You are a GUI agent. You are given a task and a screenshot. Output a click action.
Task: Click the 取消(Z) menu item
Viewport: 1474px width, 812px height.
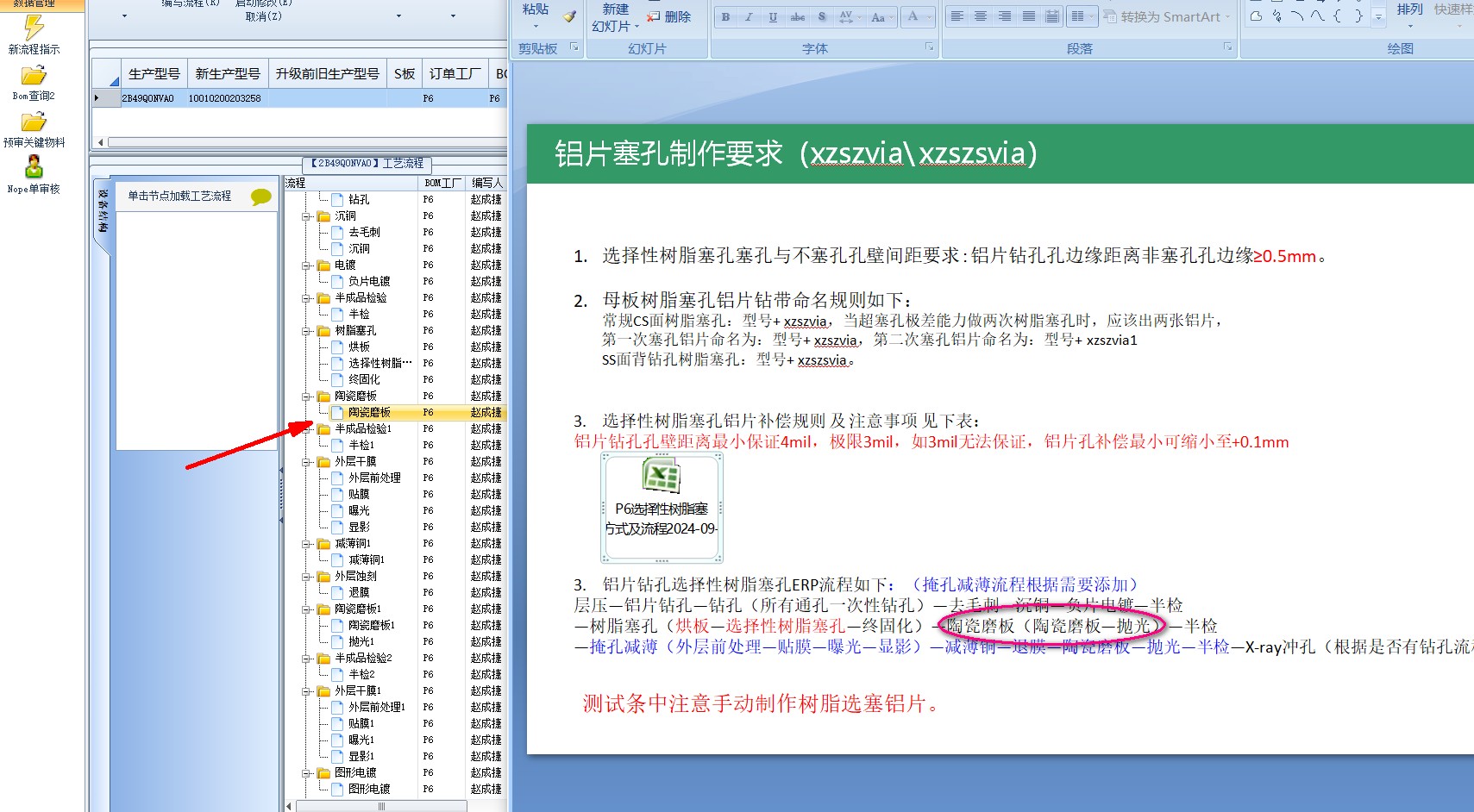[x=263, y=16]
